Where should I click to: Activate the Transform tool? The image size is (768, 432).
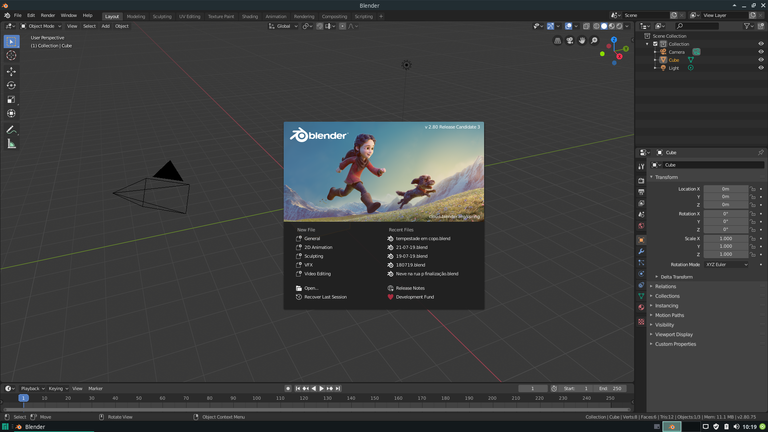[11, 113]
